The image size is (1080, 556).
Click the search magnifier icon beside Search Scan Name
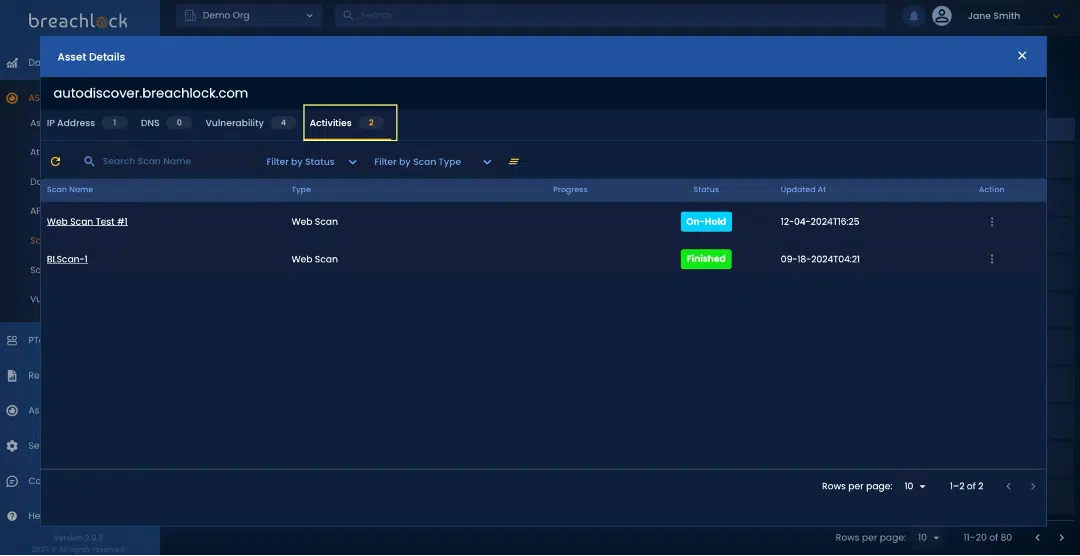click(x=89, y=161)
